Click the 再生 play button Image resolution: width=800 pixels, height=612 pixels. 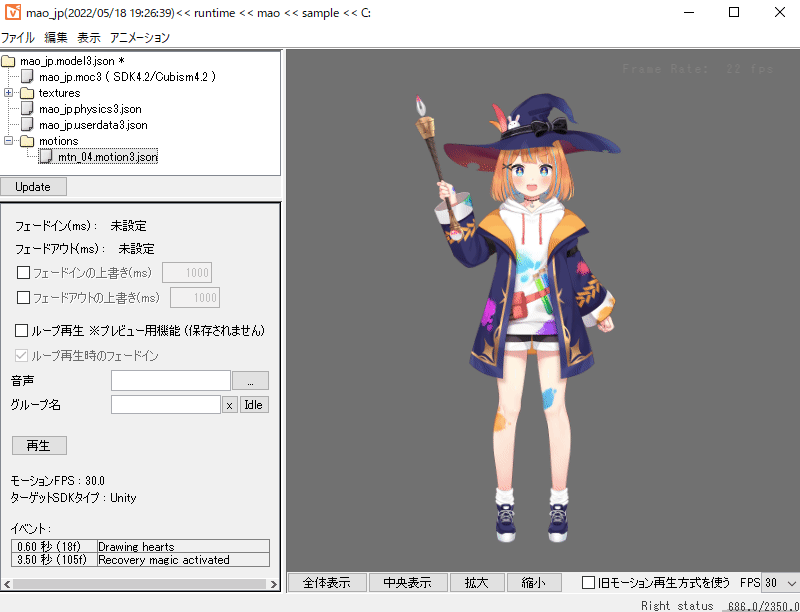[39, 445]
